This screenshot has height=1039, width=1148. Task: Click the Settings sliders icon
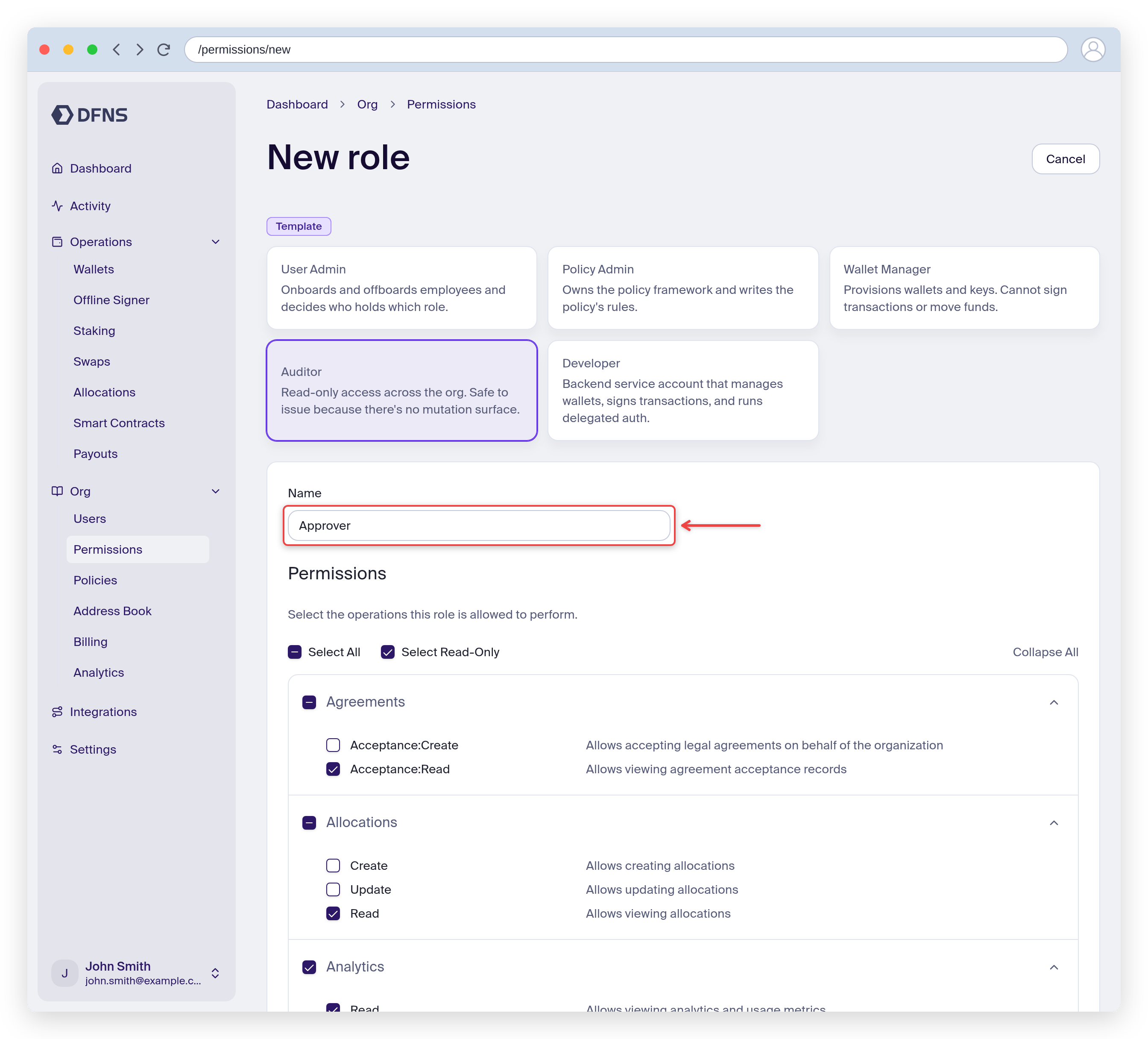(x=57, y=749)
